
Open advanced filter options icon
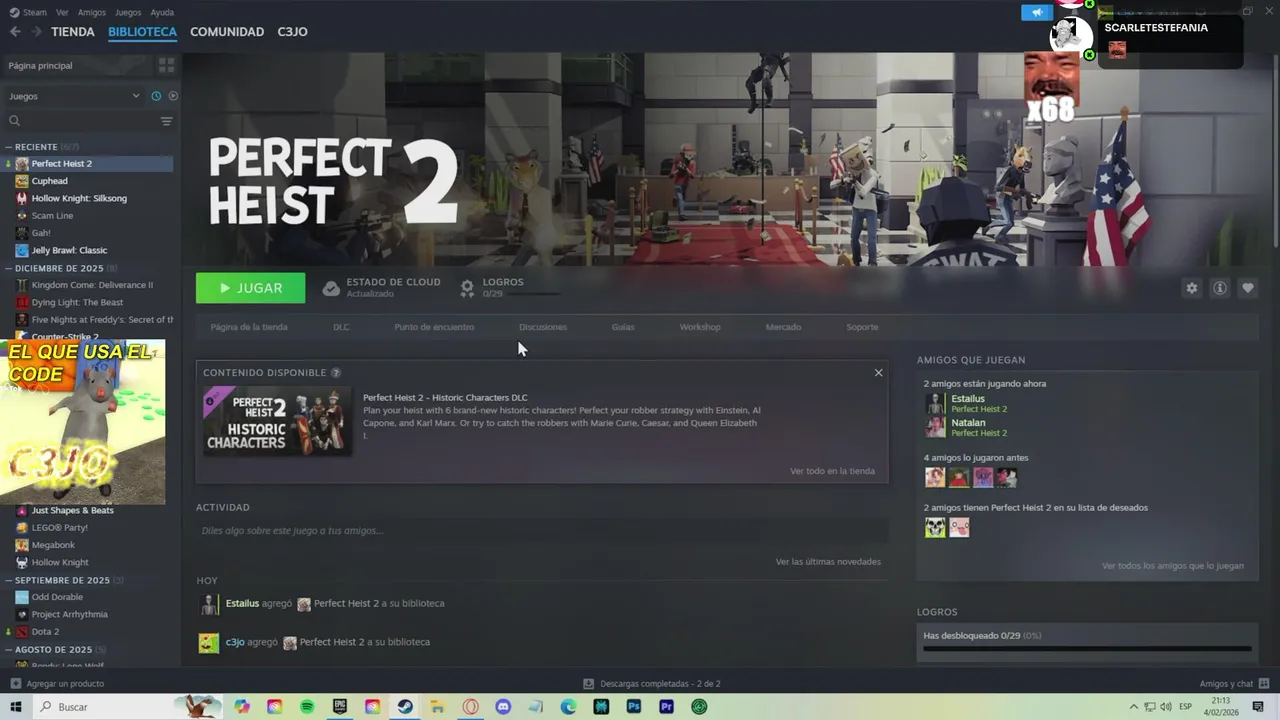[x=166, y=121]
